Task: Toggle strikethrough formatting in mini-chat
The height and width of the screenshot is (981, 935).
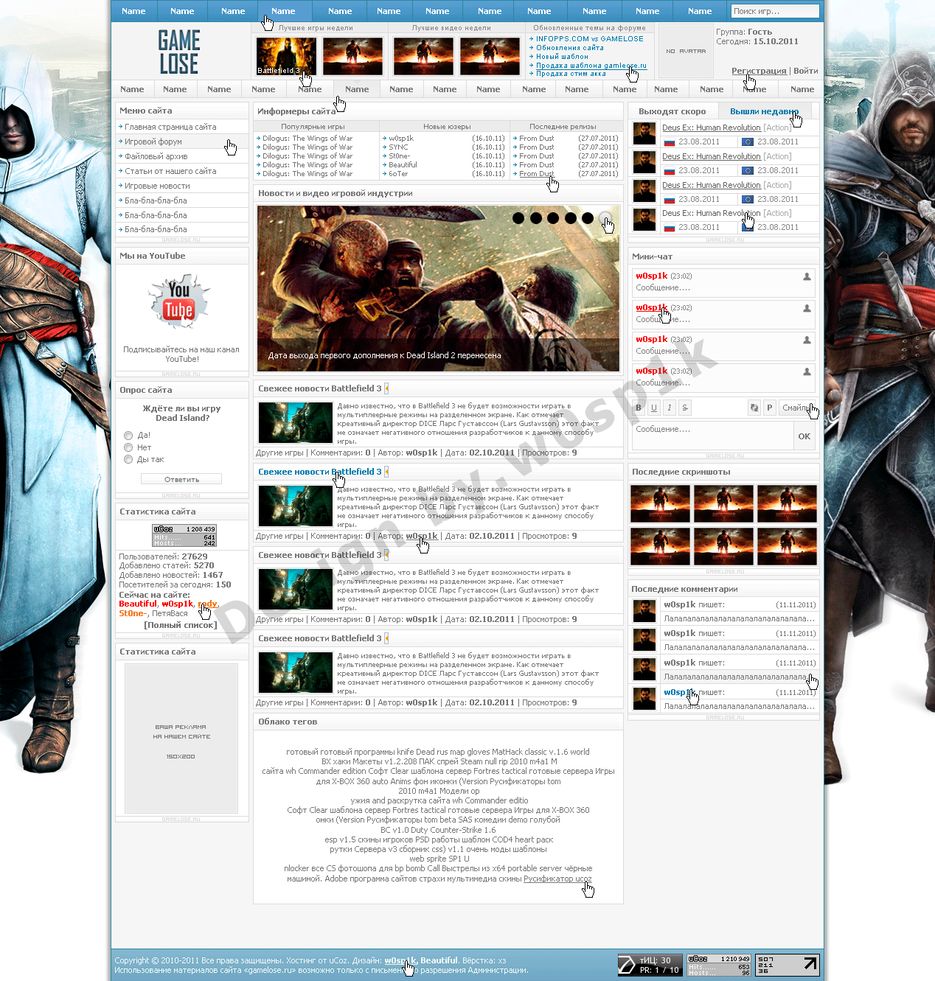Action: click(685, 408)
